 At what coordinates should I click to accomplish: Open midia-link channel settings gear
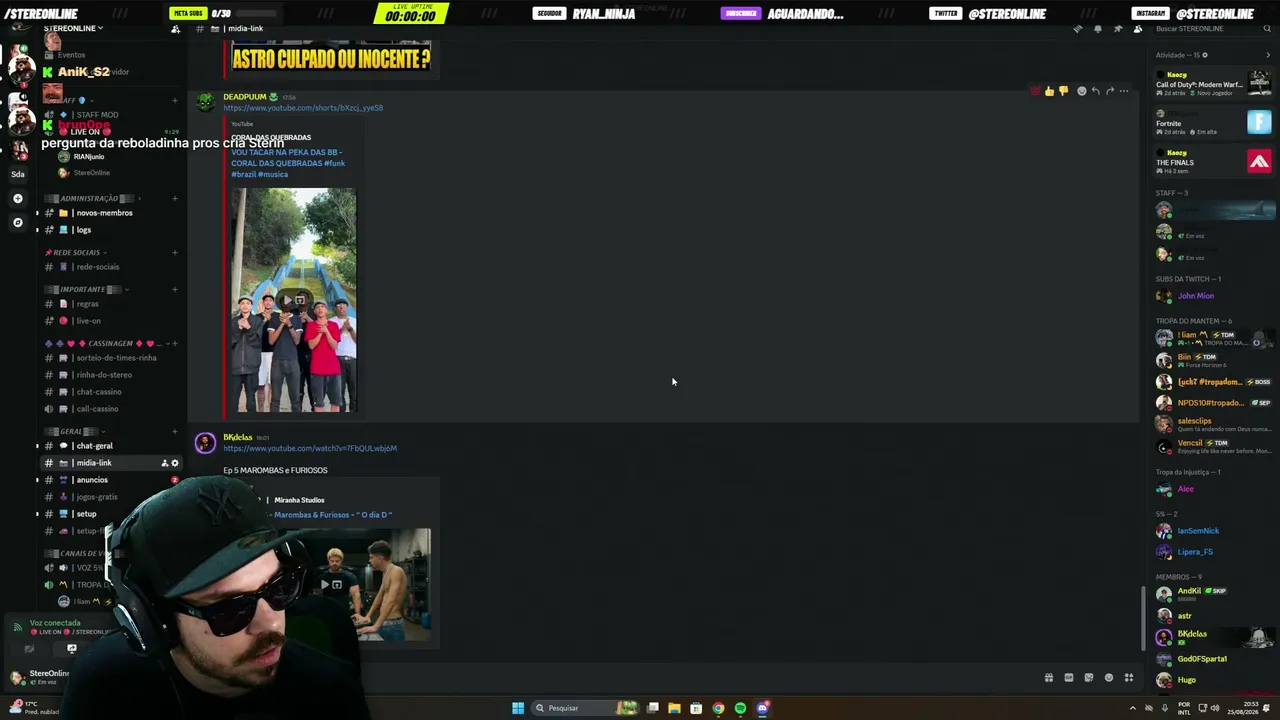point(175,463)
